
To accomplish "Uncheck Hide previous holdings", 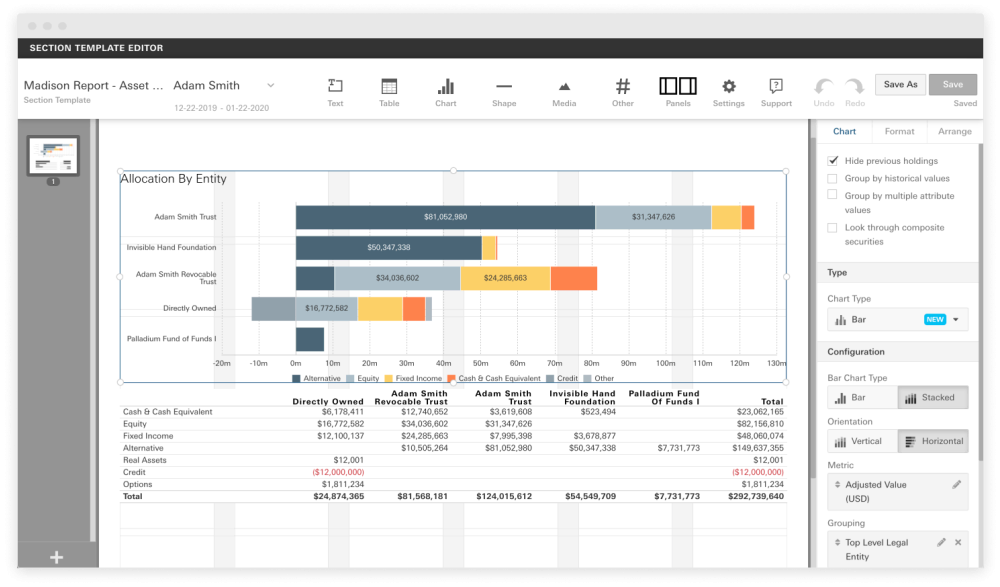I will pyautogui.click(x=833, y=161).
